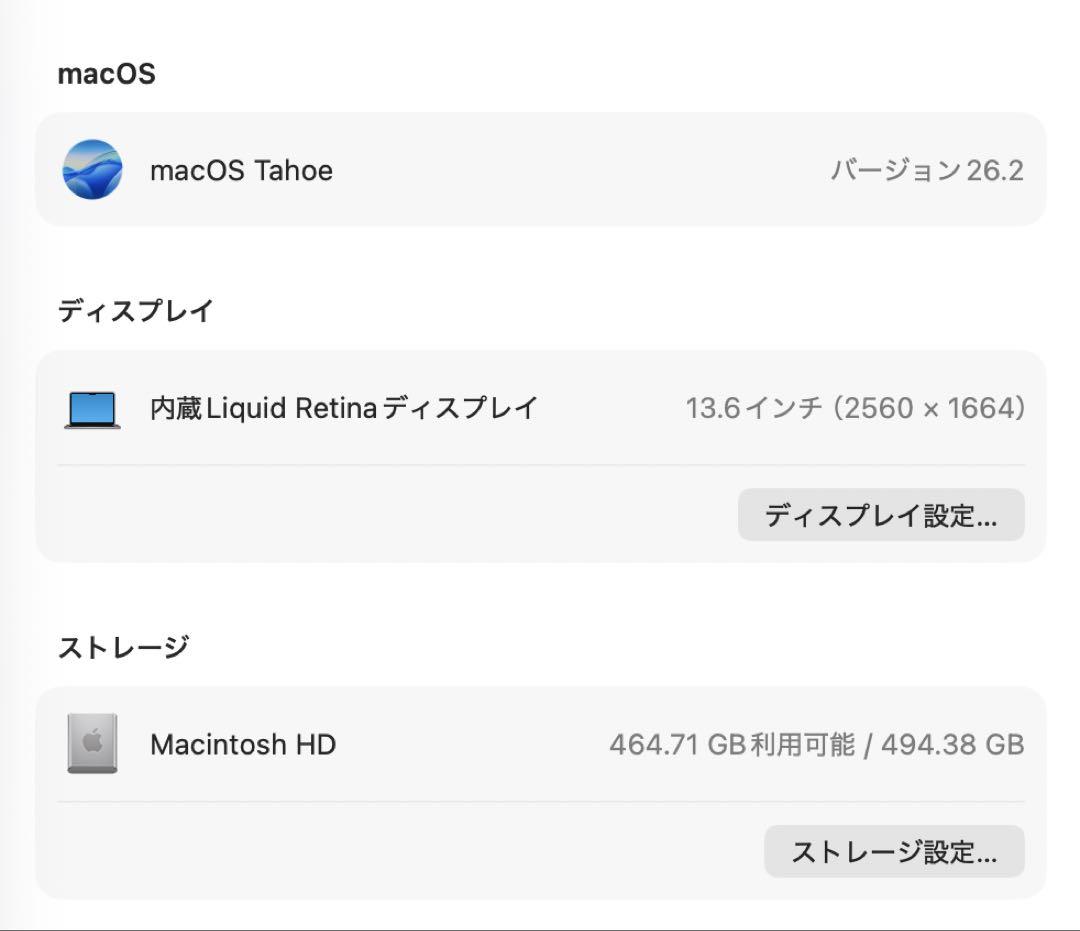Click the ディスプレイ section header
This screenshot has height=931, width=1080.
click(135, 310)
